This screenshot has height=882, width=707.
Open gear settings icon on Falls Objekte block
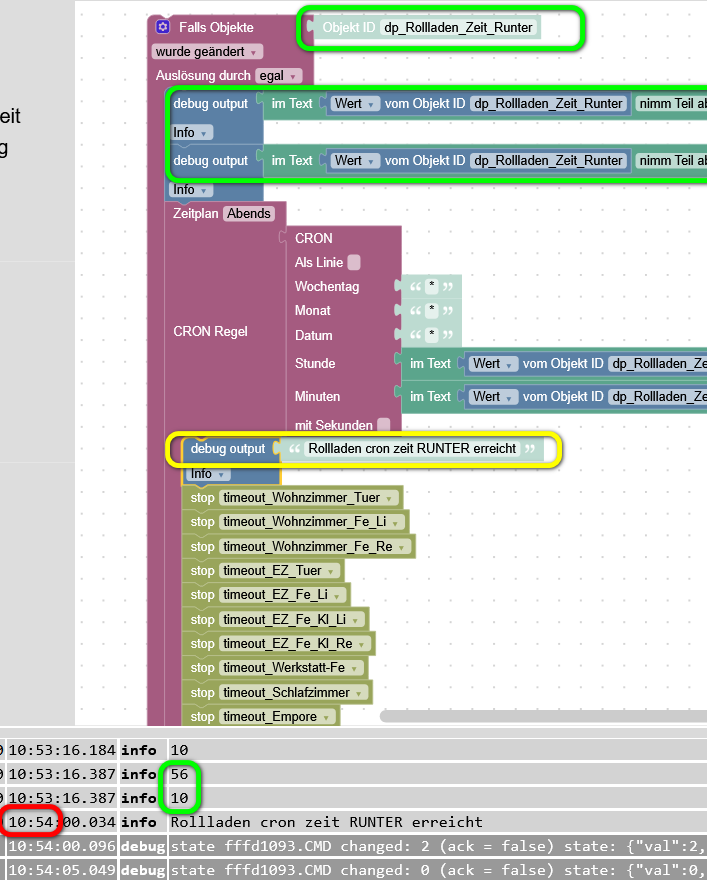(x=163, y=26)
